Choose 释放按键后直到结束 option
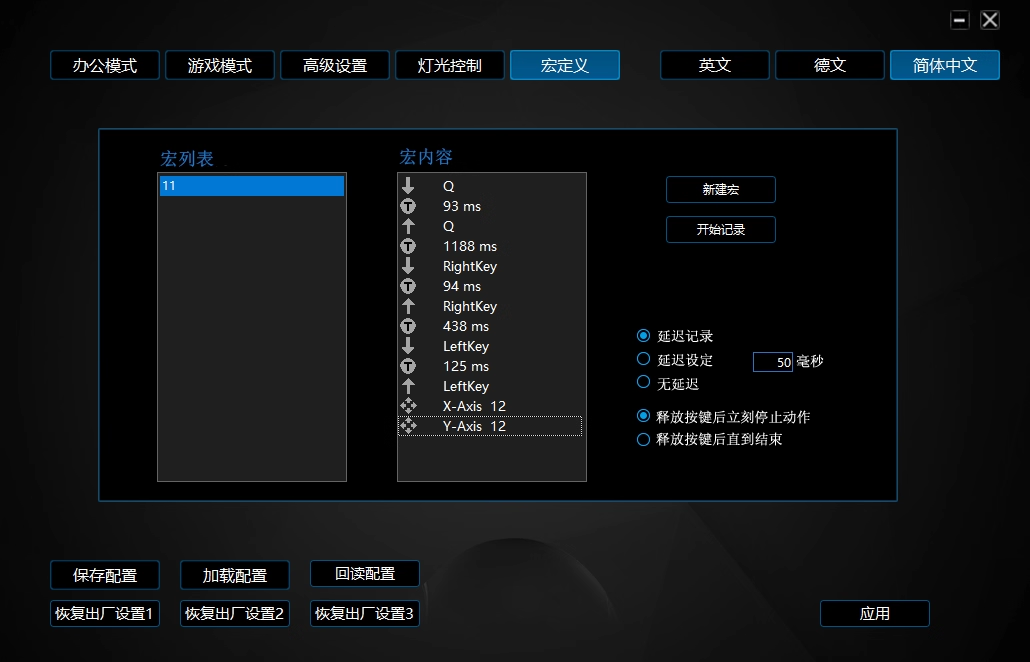Image resolution: width=1030 pixels, height=662 pixels. pyautogui.click(x=643, y=439)
